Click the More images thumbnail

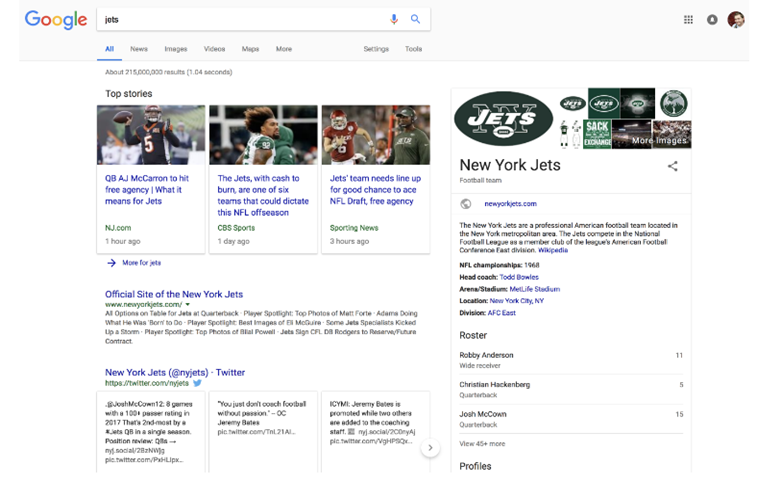[x=672, y=134]
